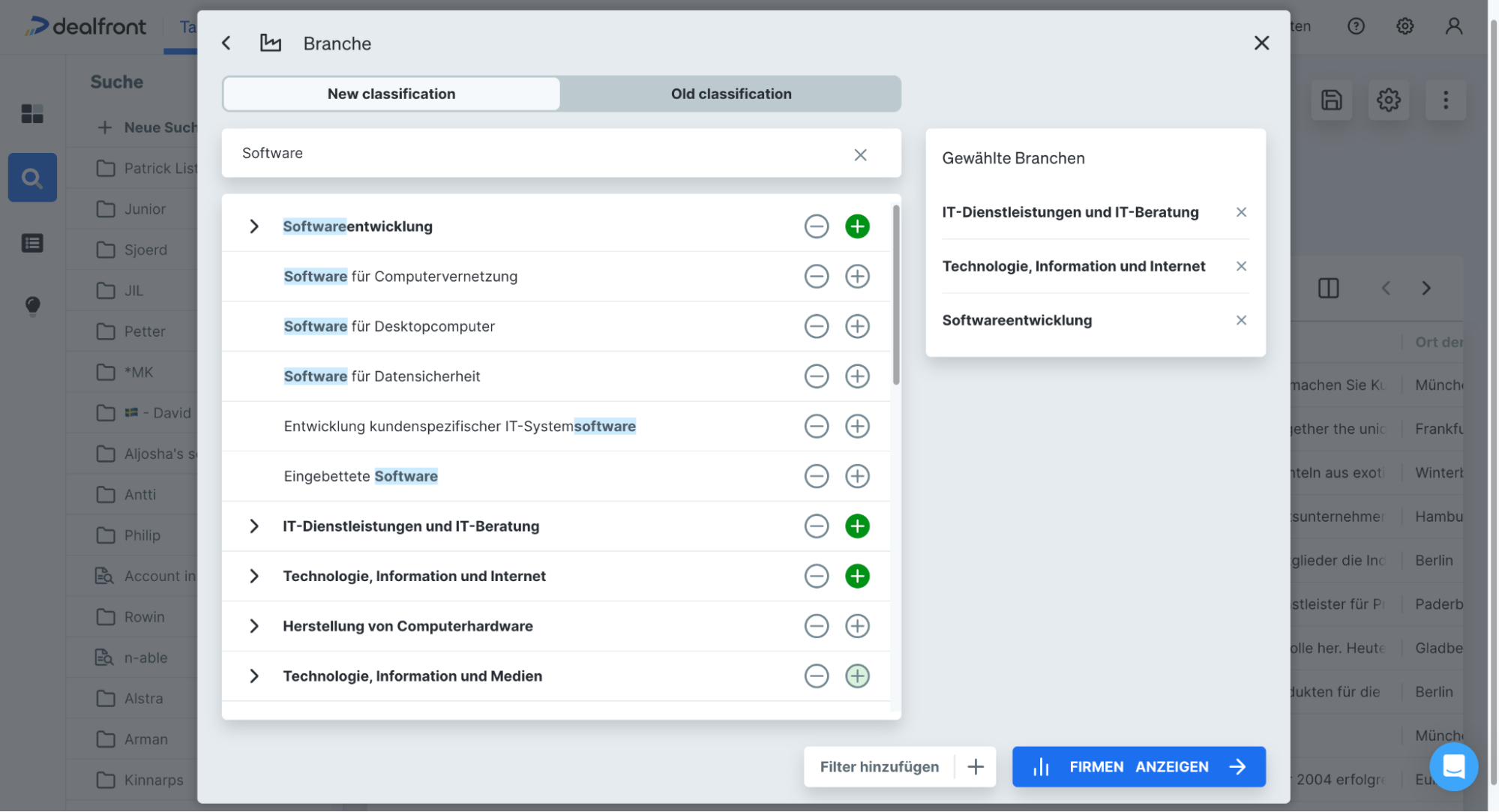Clear the Software search field with the X
The image size is (1499, 812).
[x=860, y=154]
